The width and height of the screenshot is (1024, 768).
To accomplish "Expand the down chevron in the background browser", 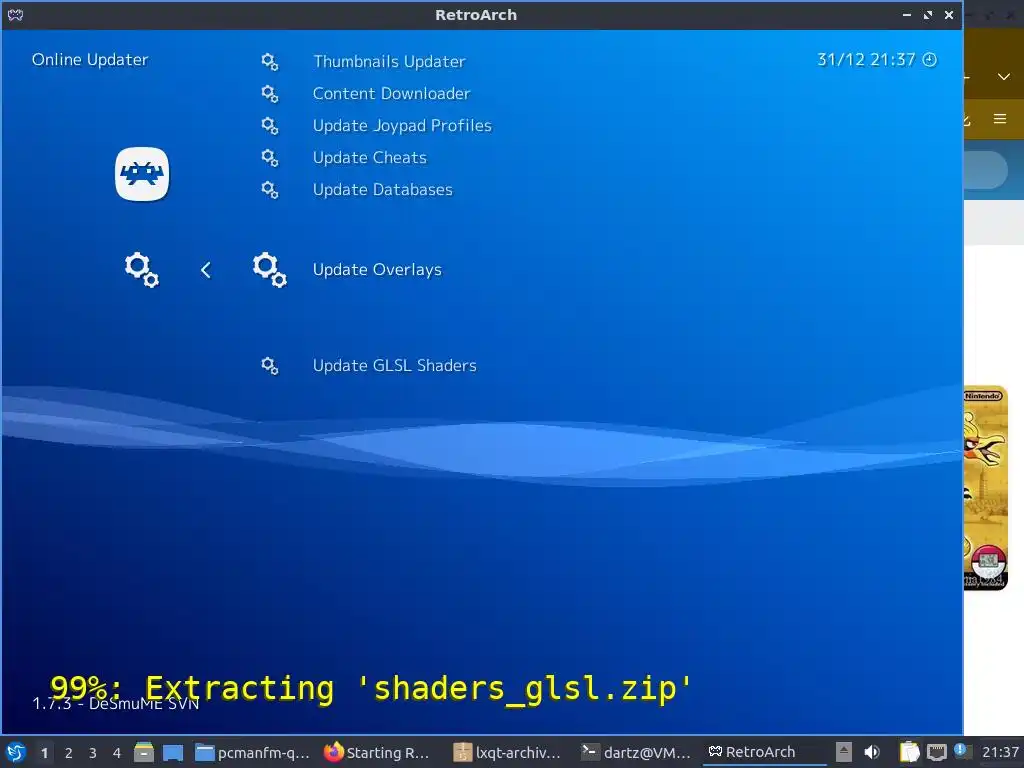I will (1004, 77).
